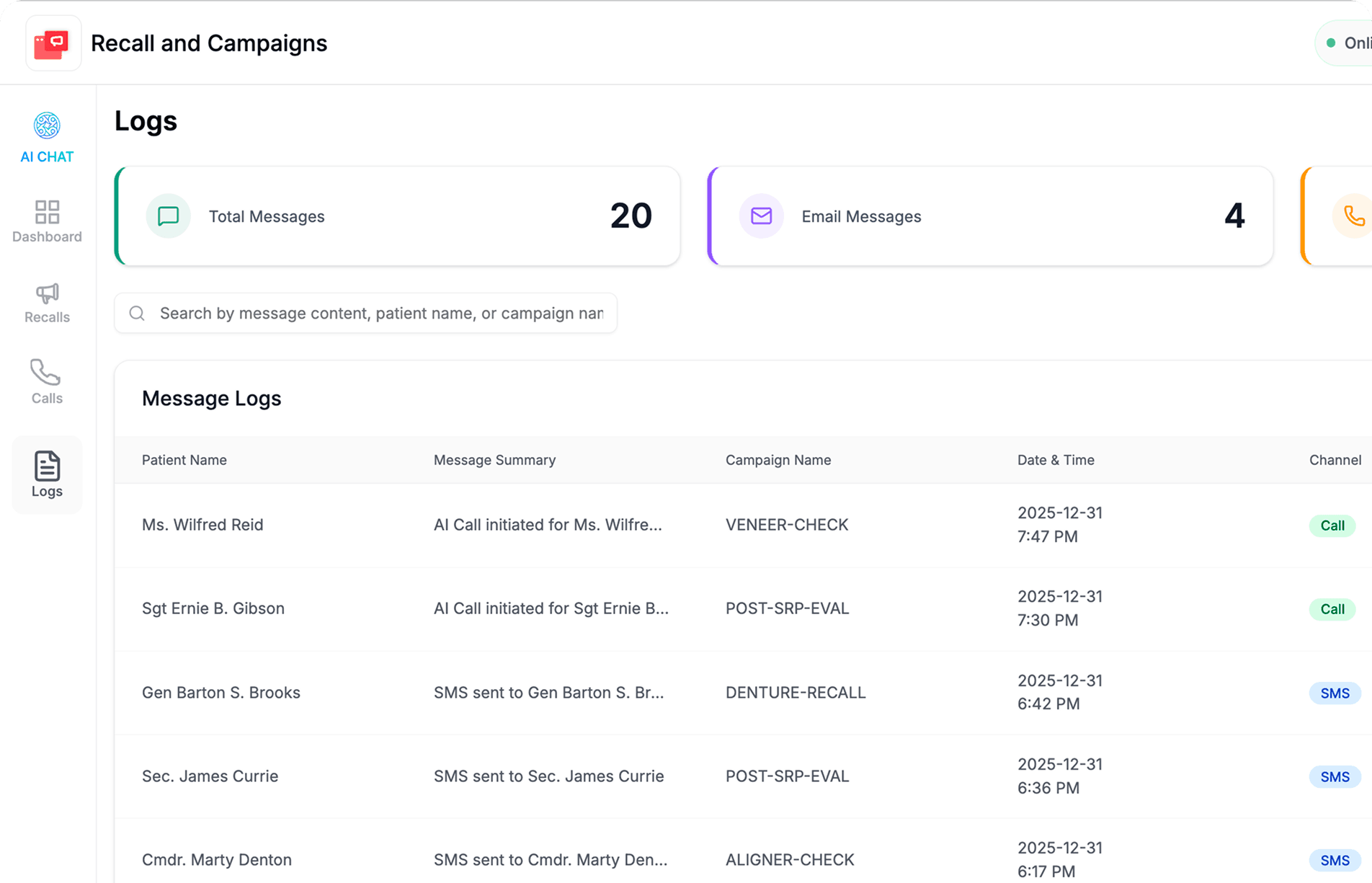Screen dimensions: 1372x883
Task: Click the Recall and Campaigns app logo
Action: (x=53, y=43)
